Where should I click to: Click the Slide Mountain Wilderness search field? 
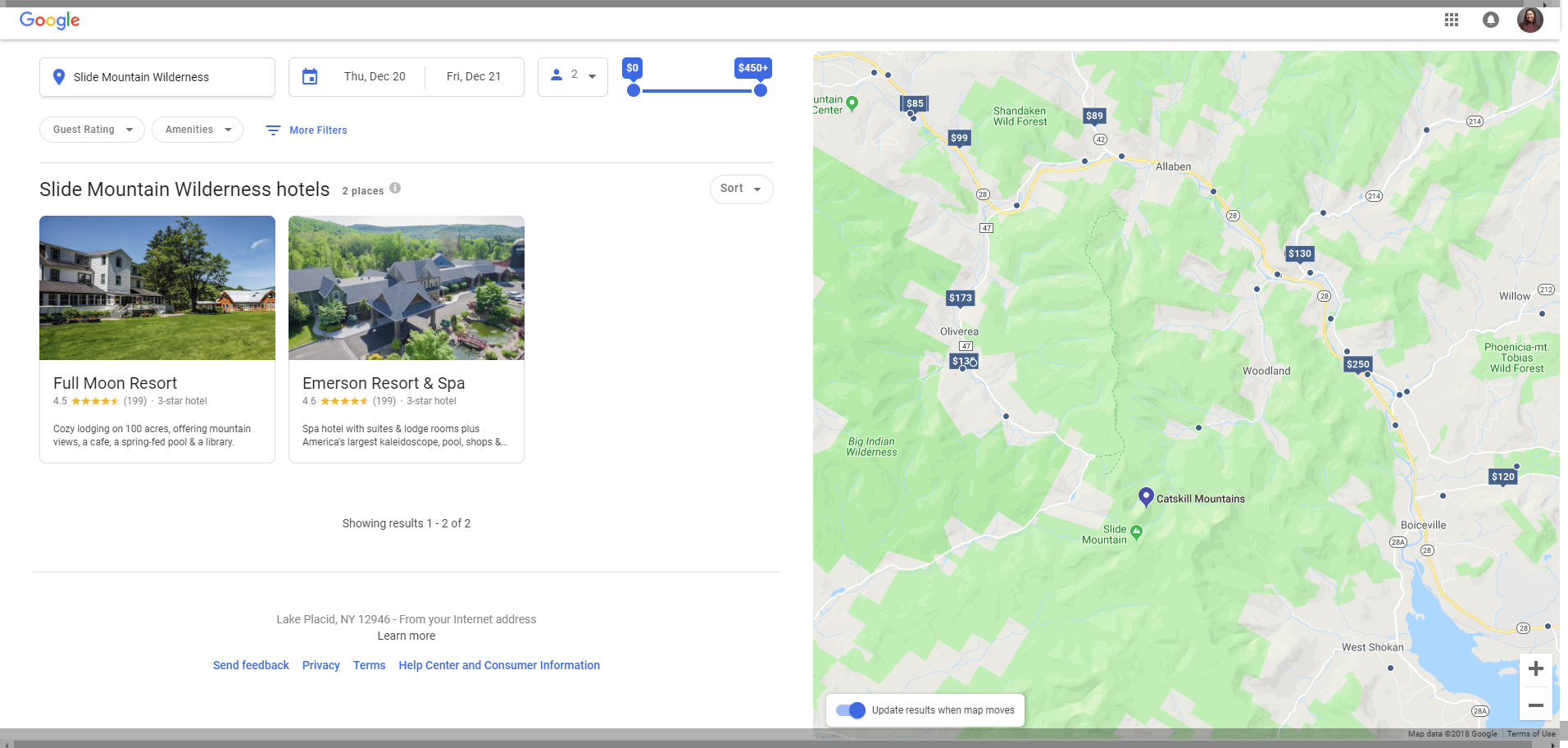[x=157, y=77]
